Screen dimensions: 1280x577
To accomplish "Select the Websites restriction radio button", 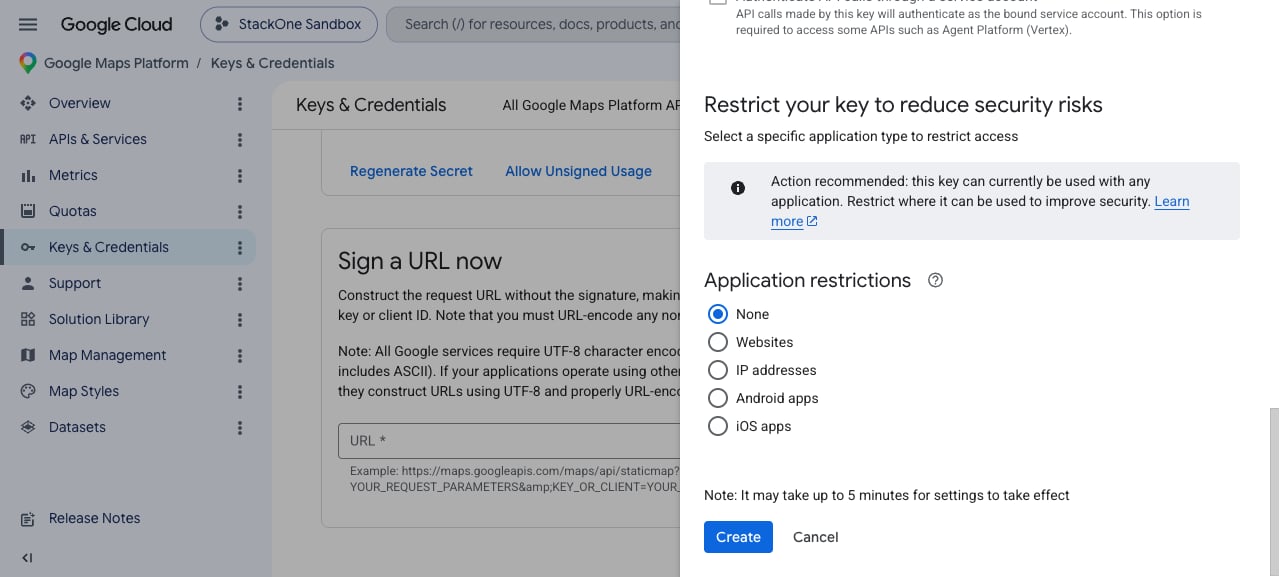I will click(718, 342).
